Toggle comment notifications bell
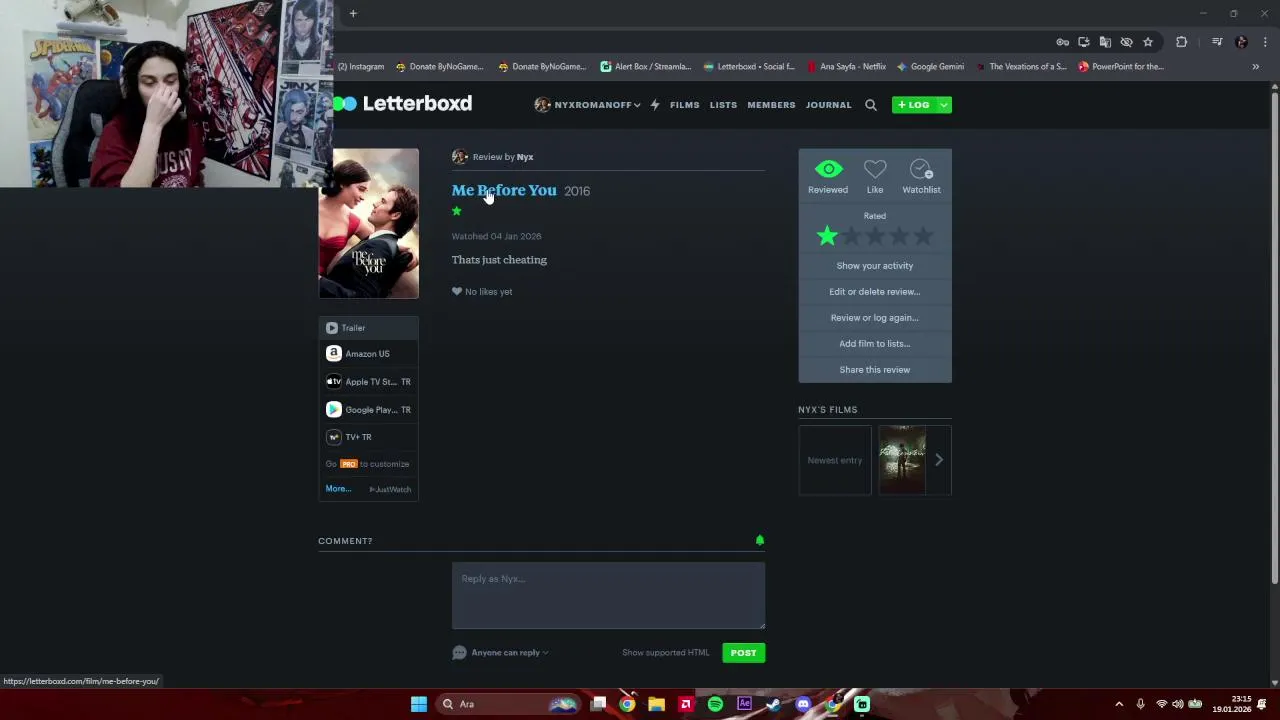The image size is (1280, 720). 760,540
